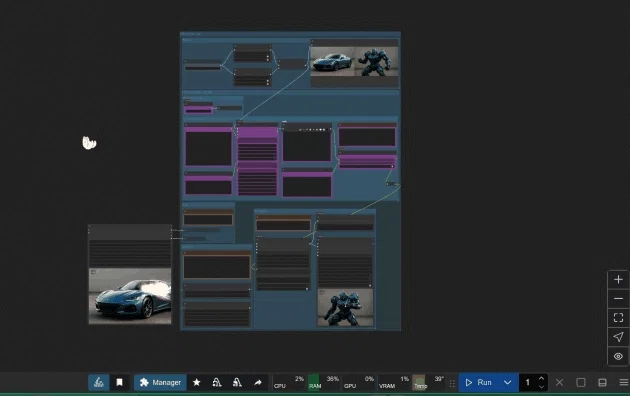Screen dimensions: 630x396
Task: Cancel the current run with the X icon
Action: point(559,382)
